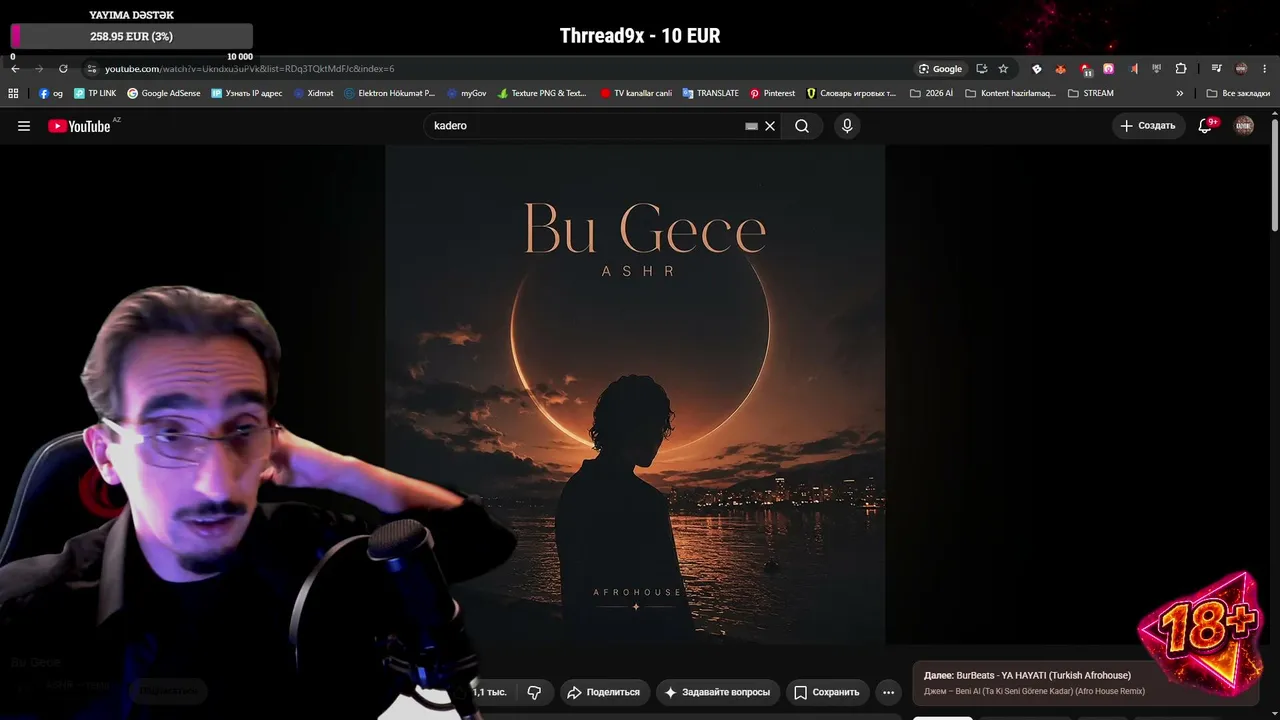Open the Chrome apps grid shortcut
The image size is (1280, 720).
coord(13,93)
